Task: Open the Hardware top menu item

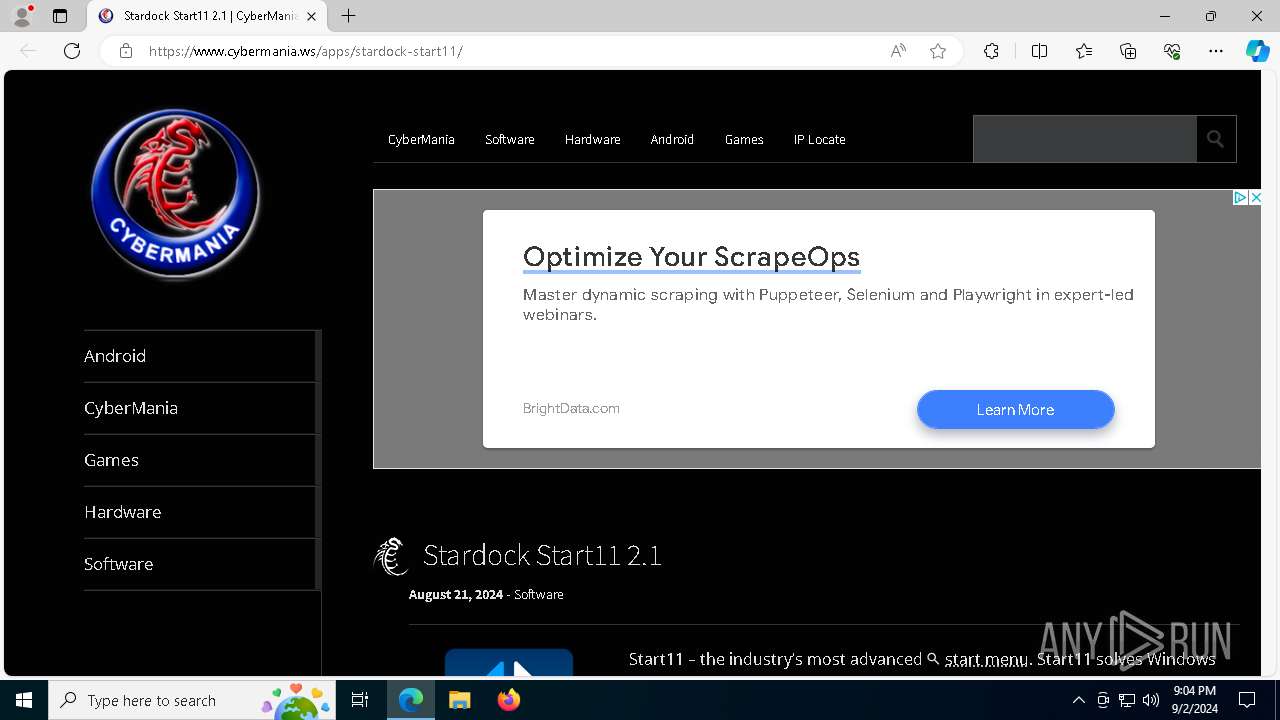Action: tap(592, 140)
